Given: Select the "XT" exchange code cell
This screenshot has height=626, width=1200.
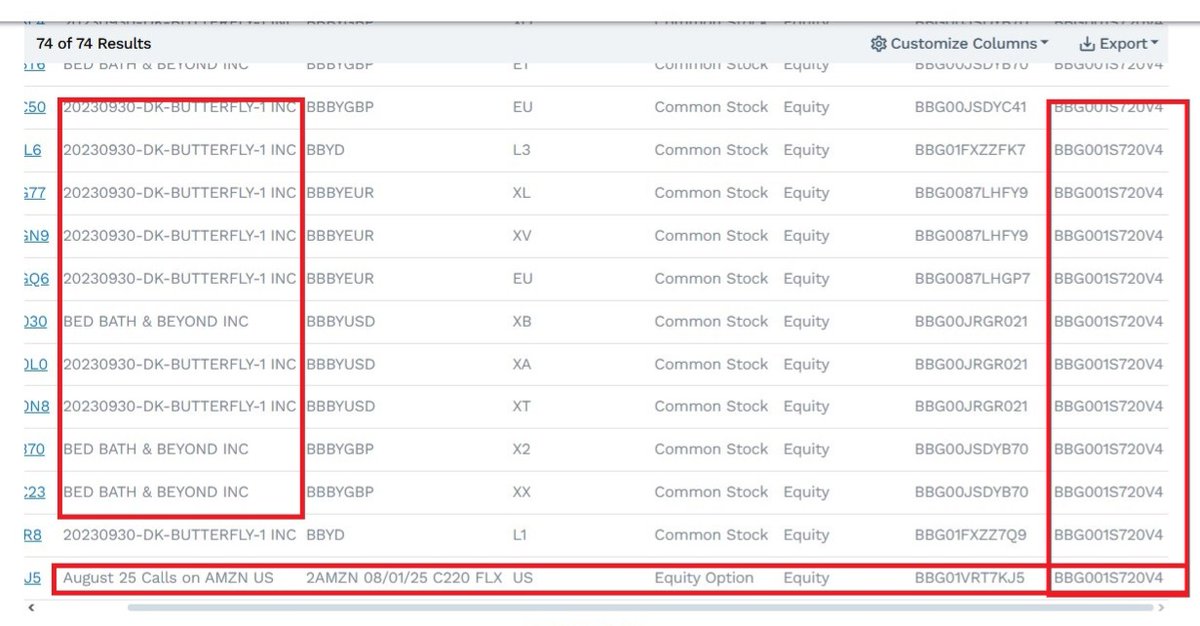Looking at the screenshot, I should pos(522,407).
